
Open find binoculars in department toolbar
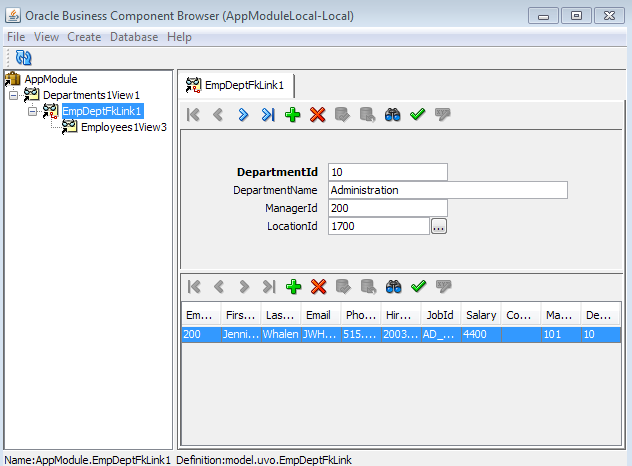tap(393, 115)
